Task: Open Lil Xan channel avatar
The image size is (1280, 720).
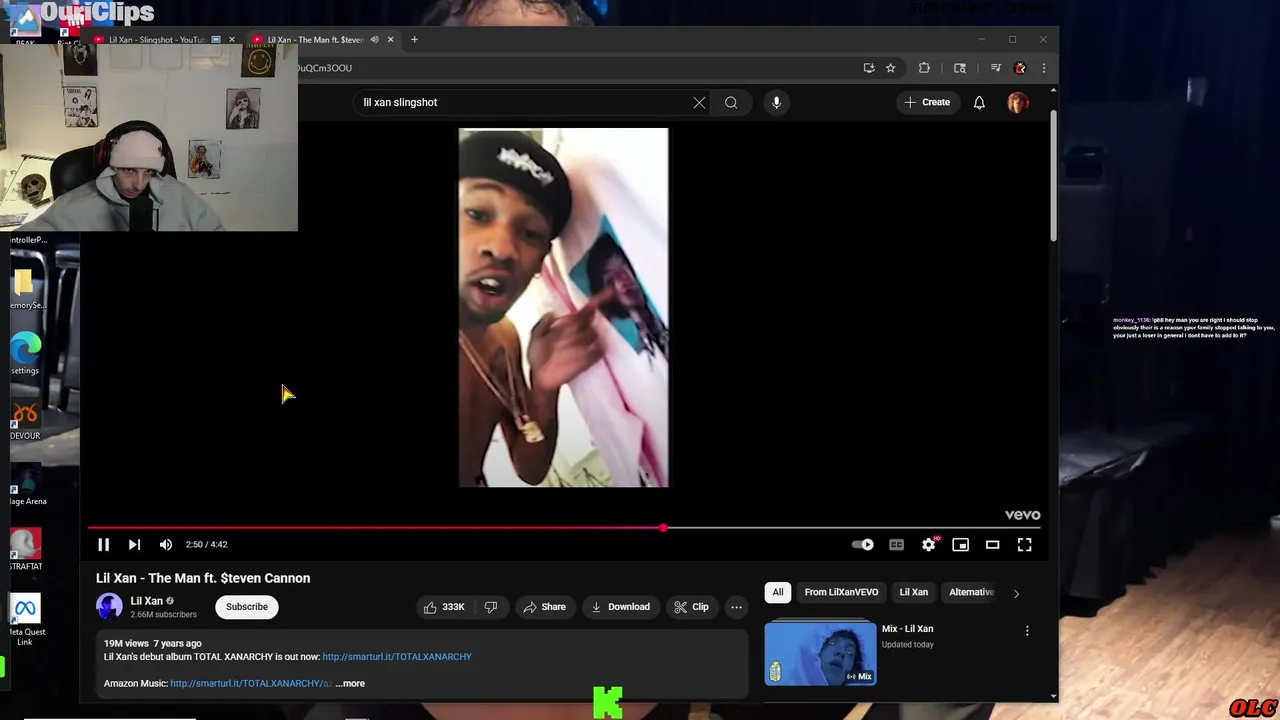Action: [109, 606]
